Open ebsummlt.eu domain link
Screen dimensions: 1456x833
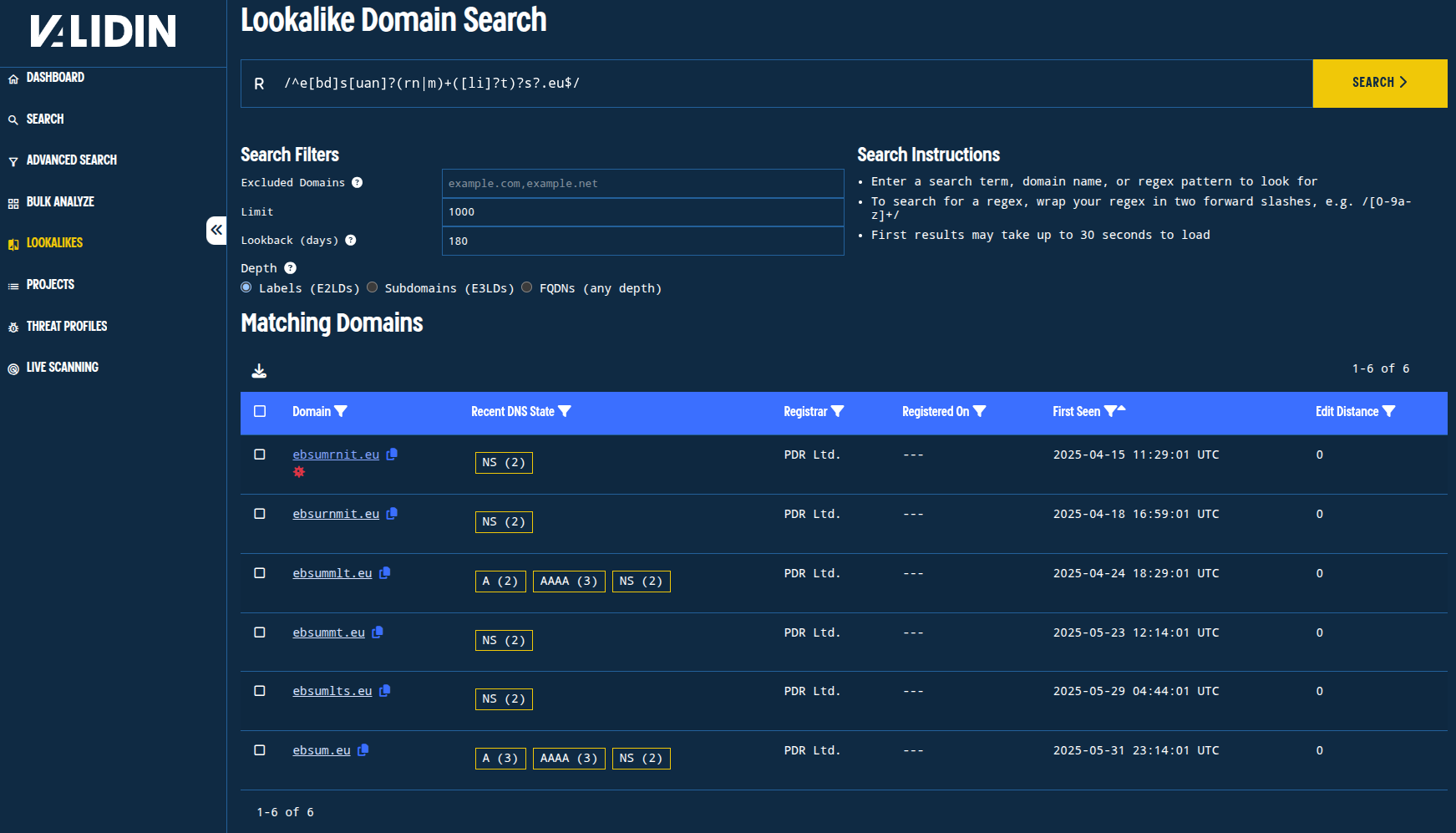point(332,573)
